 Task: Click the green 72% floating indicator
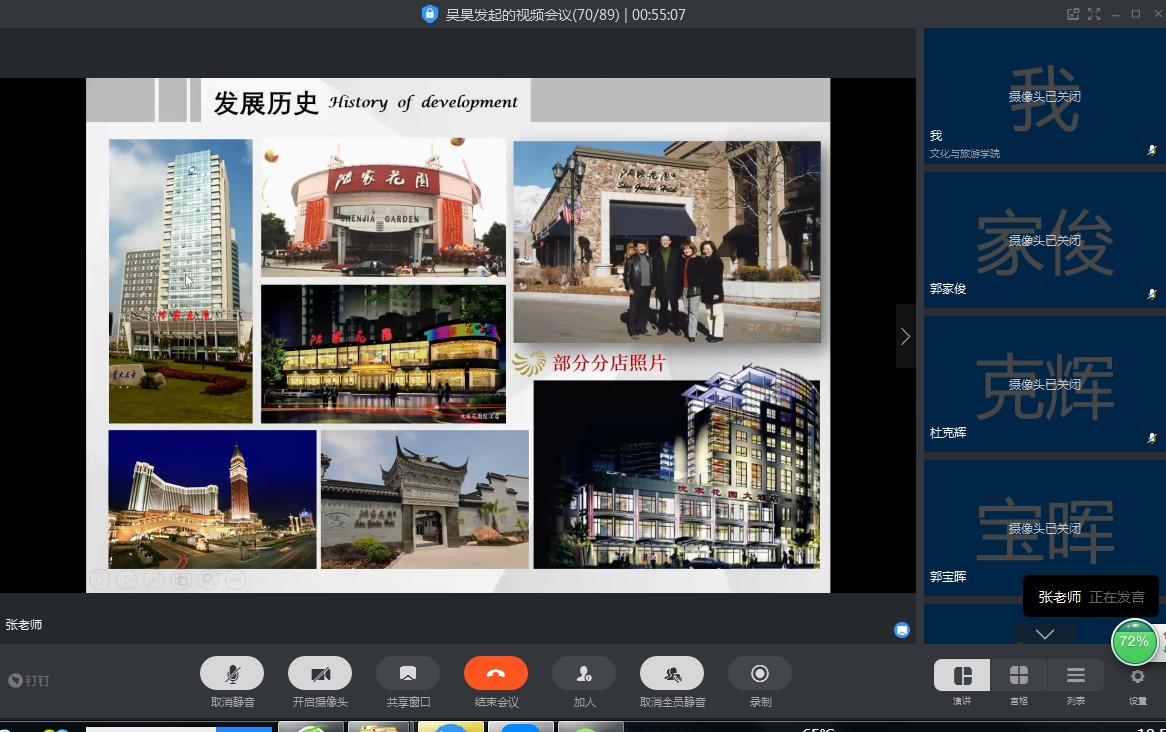point(1134,642)
